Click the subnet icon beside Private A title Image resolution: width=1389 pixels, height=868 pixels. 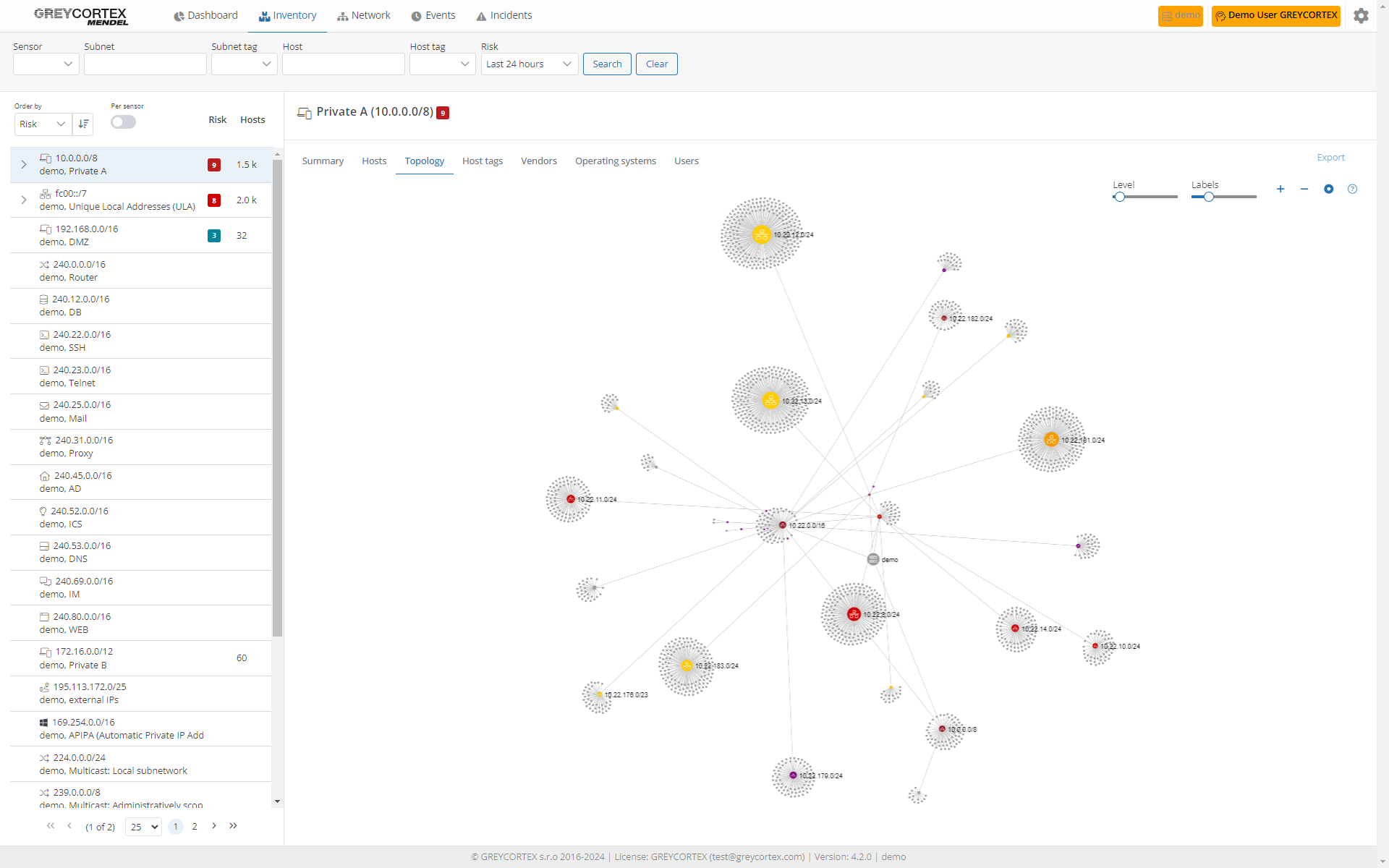click(304, 113)
